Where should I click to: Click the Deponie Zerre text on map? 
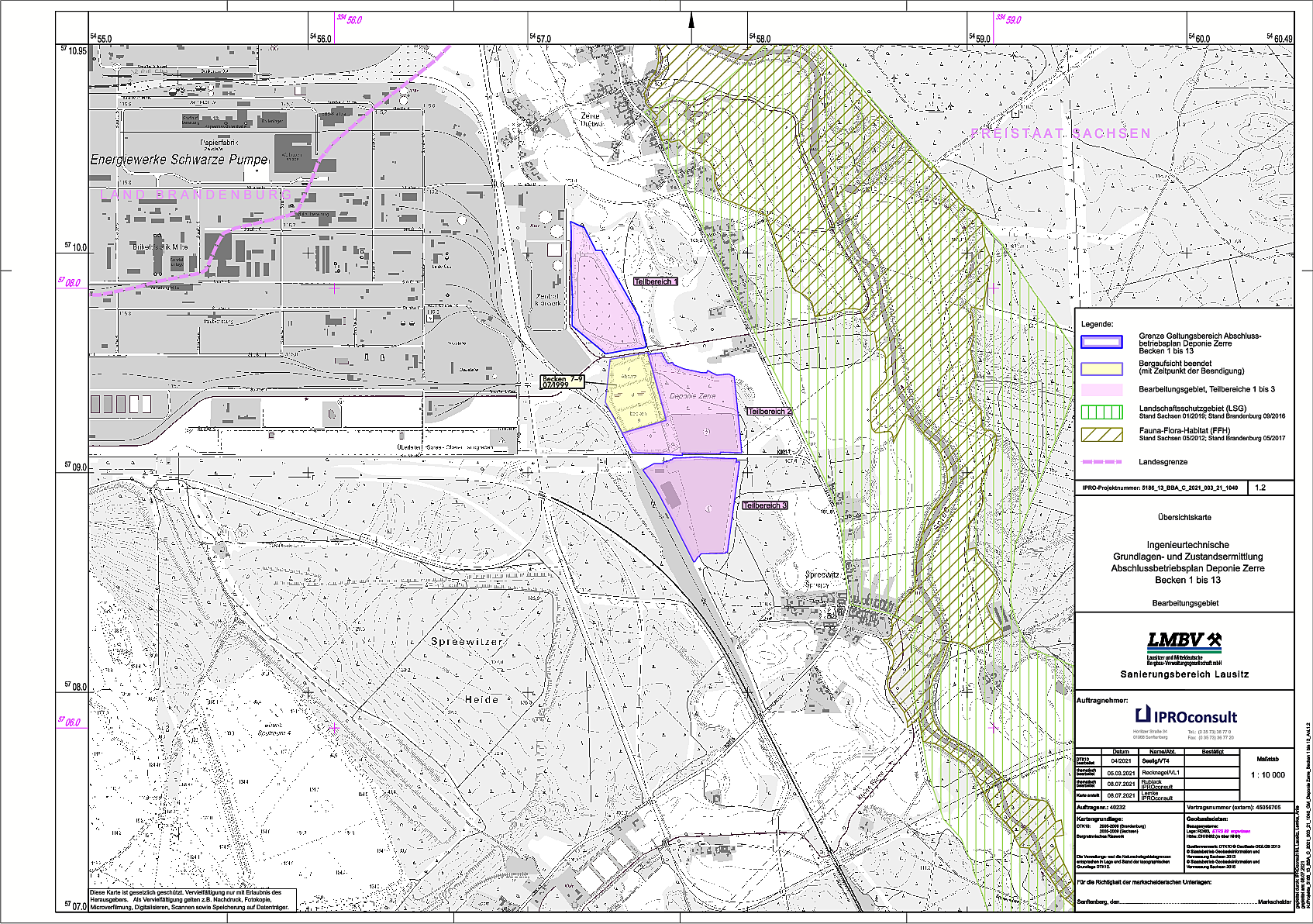coord(692,396)
